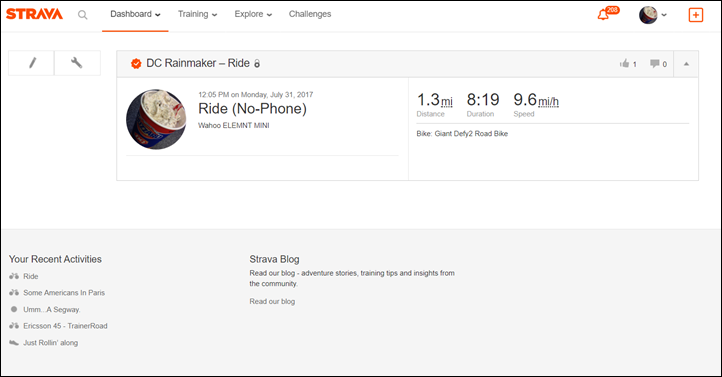
Task: Expand the Training dropdown menu
Action: [197, 14]
